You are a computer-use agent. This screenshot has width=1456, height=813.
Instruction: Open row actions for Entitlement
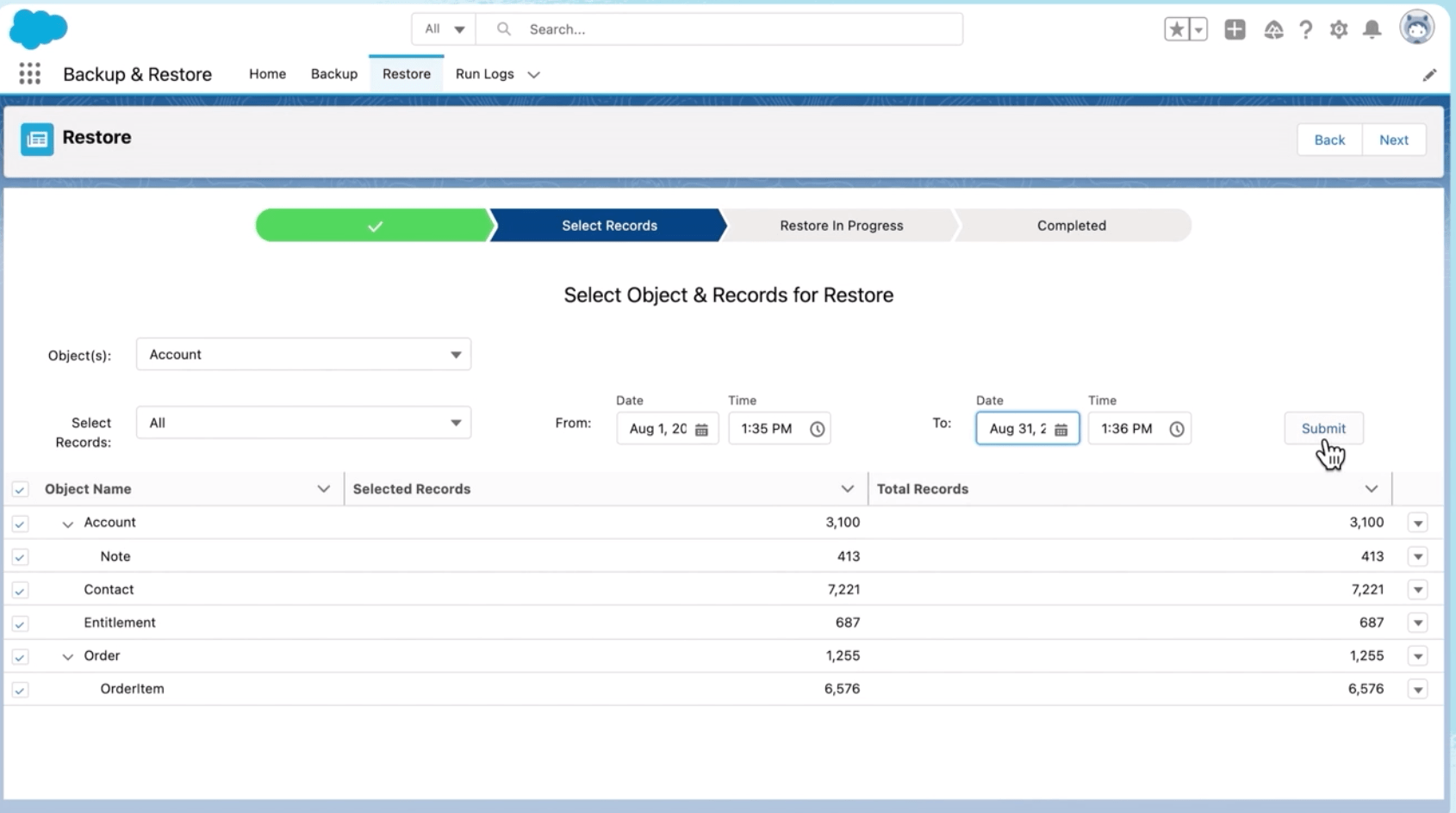click(x=1418, y=623)
